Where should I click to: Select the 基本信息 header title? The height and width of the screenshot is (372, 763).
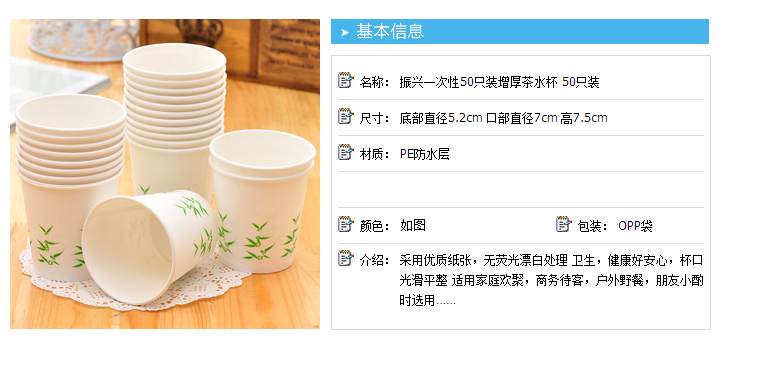coord(390,31)
